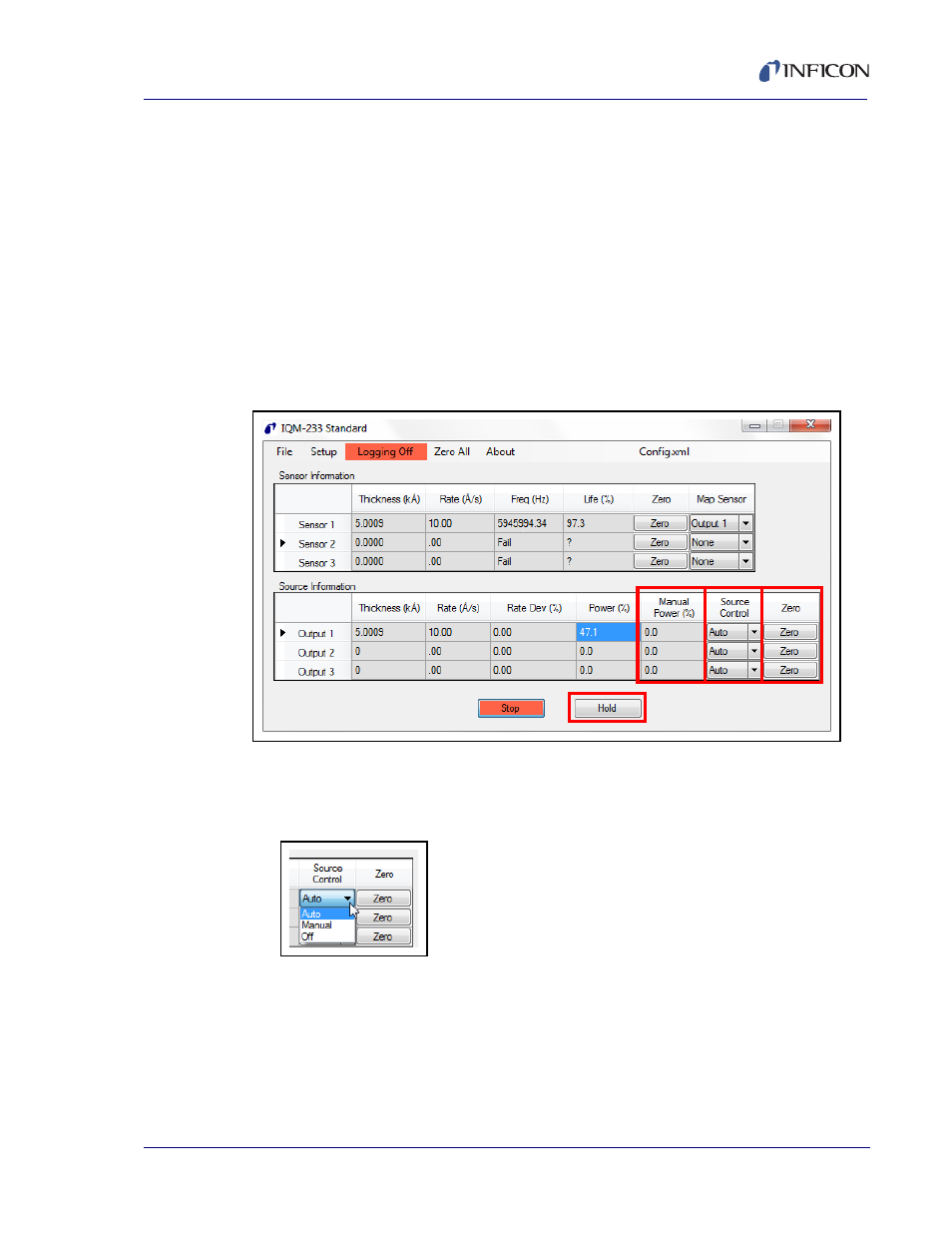Zero the Output 1 source in main window
Viewport: 952px width, 1233px height.
click(789, 632)
